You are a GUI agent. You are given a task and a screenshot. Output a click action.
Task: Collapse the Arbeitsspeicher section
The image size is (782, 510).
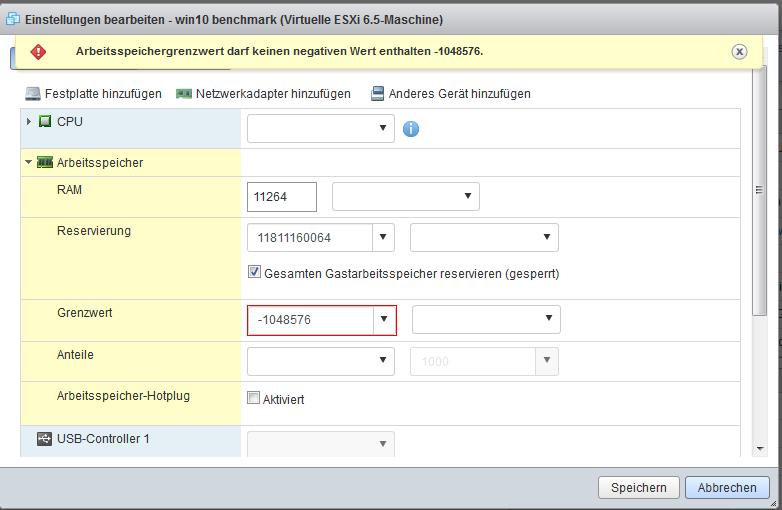click(29, 163)
